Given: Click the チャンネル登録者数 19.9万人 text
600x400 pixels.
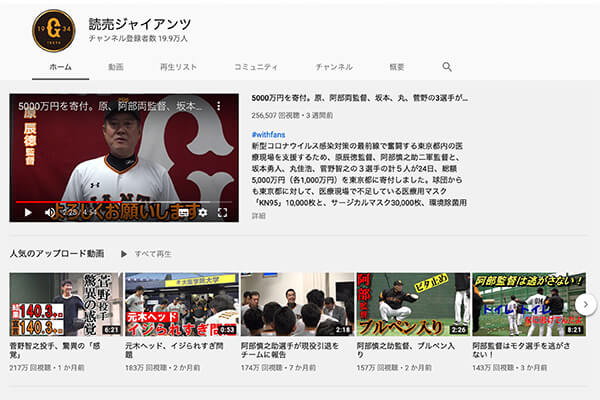Looking at the screenshot, I should [x=138, y=39].
